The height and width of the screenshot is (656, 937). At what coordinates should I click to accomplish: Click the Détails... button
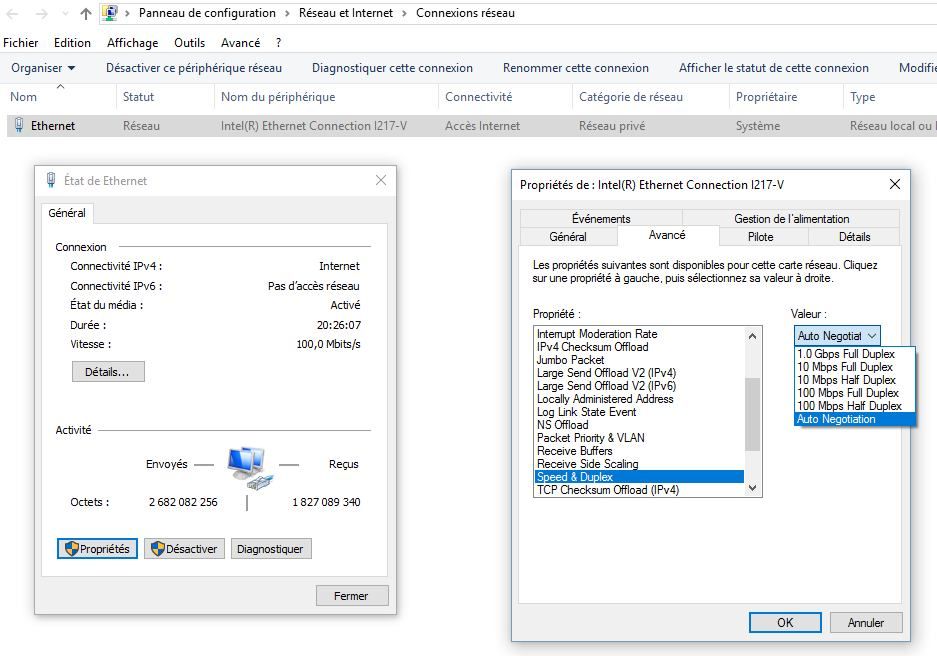[x=107, y=372]
